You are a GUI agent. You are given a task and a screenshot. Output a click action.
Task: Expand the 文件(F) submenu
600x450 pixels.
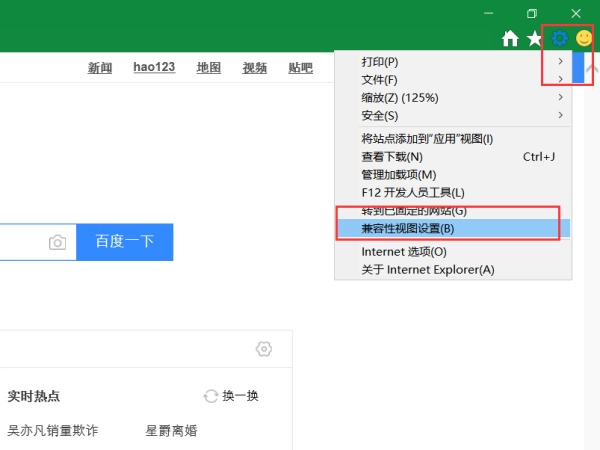click(x=450, y=80)
